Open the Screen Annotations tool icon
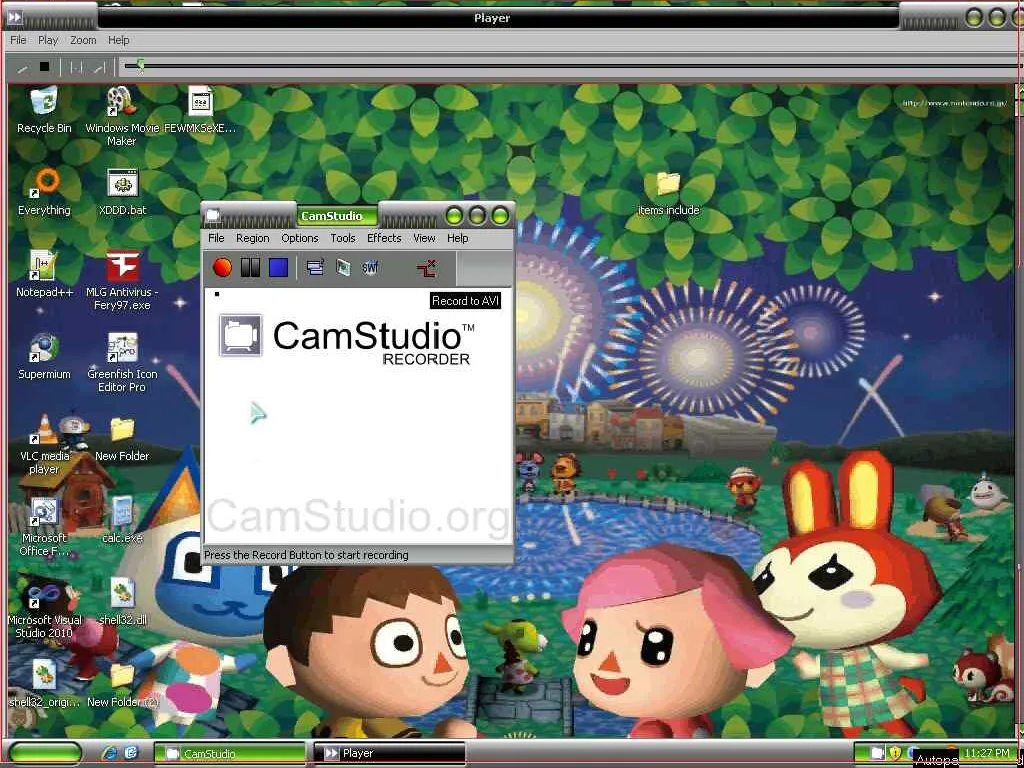This screenshot has height=768, width=1024. coord(343,267)
